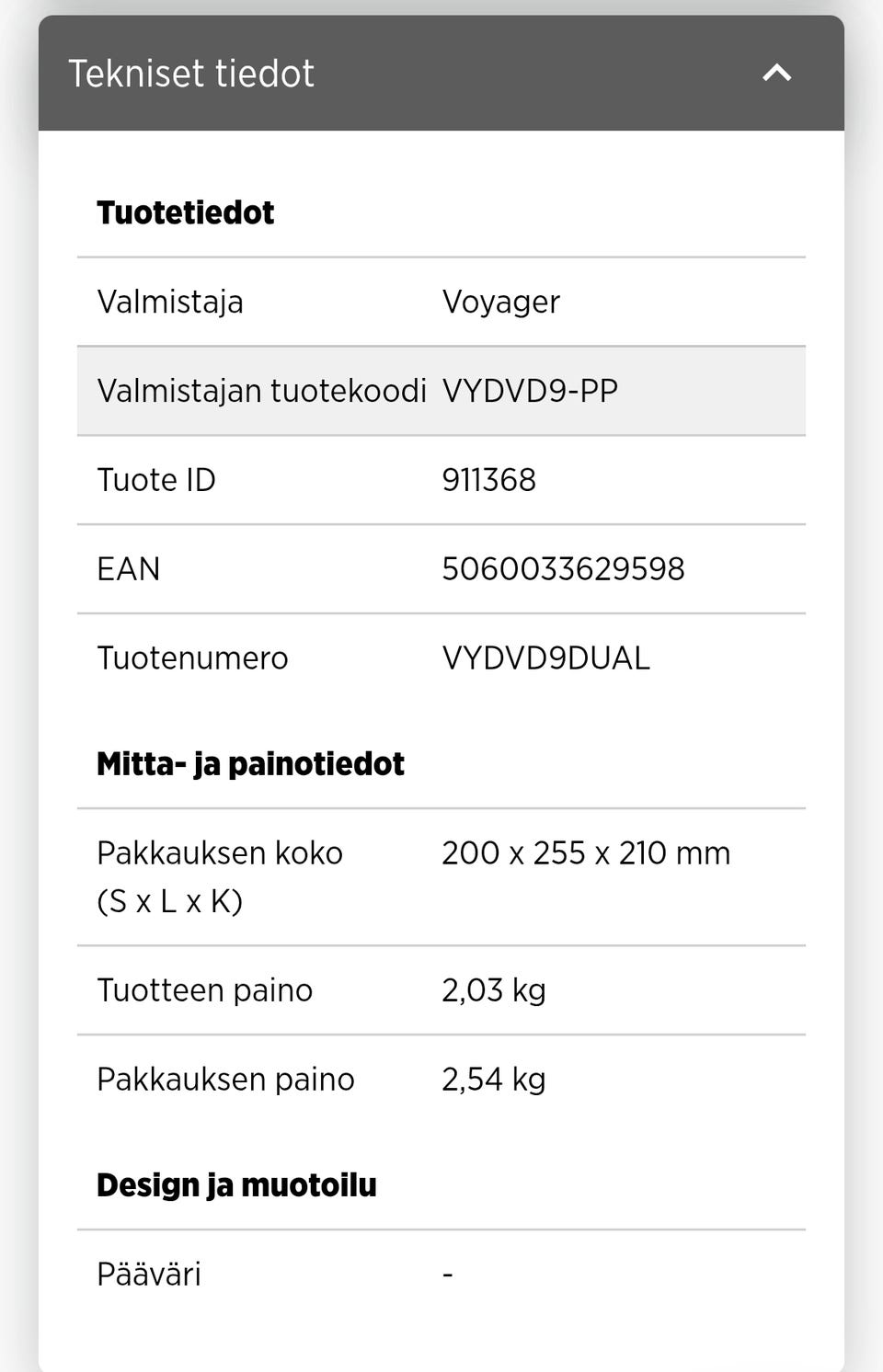
Task: Click the Mitta- ja painotiedot heading
Action: (250, 764)
